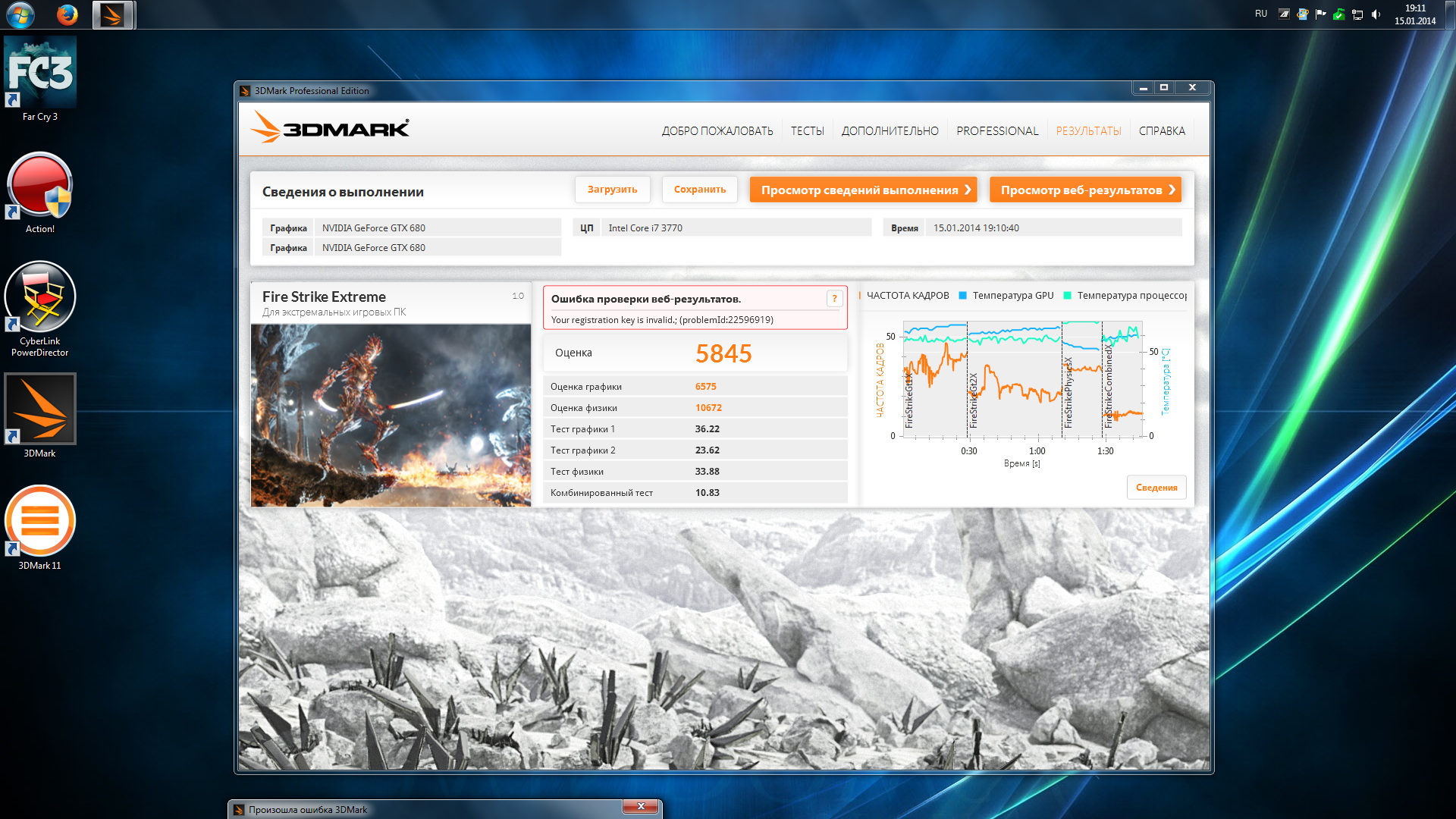Open the Far Cry 3 desktop shortcut
1456x819 pixels.
(x=40, y=74)
